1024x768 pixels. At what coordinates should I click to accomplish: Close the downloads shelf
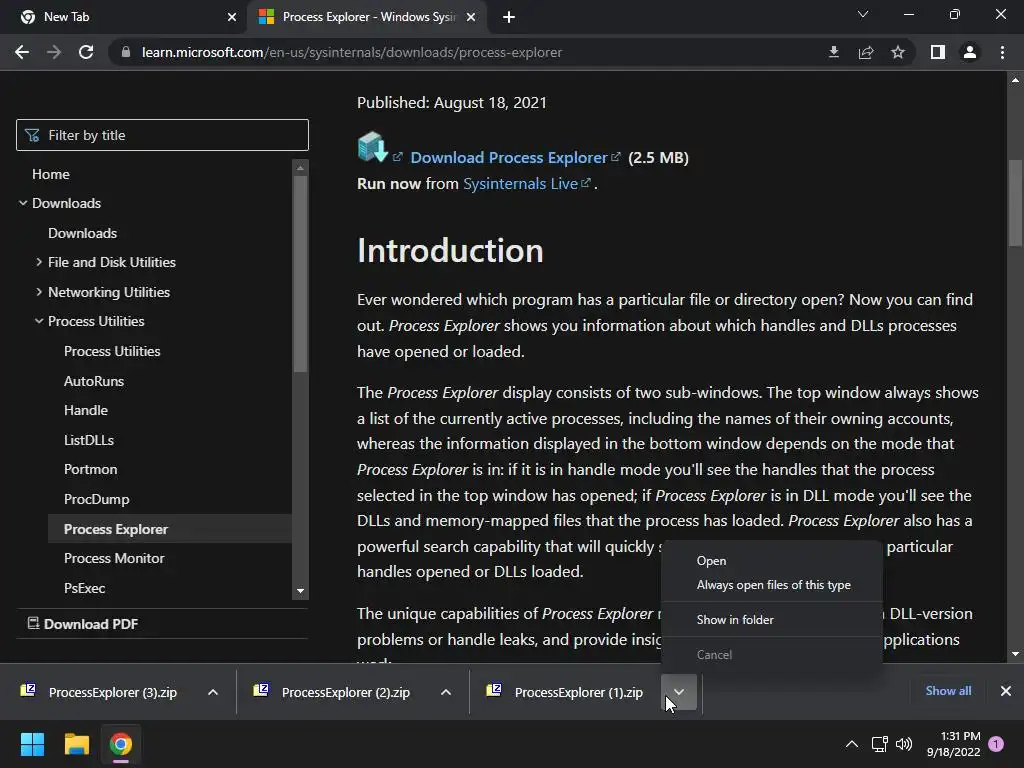1006,691
